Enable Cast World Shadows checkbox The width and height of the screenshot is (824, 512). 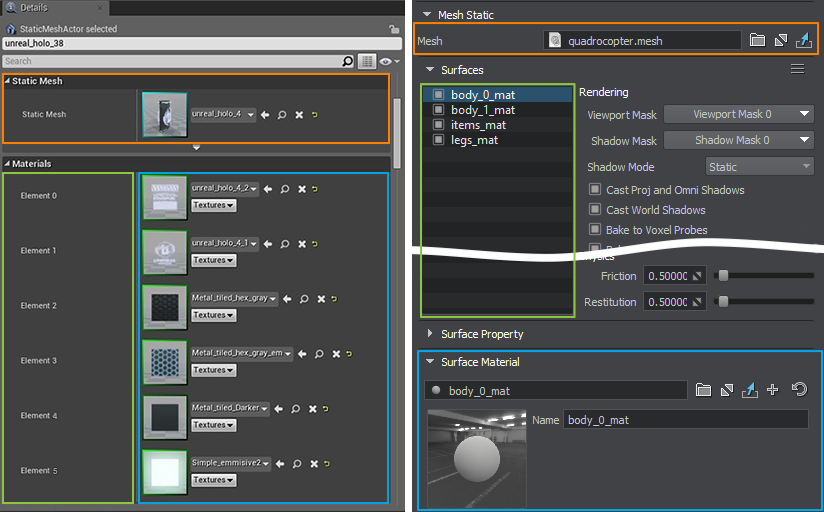click(595, 210)
